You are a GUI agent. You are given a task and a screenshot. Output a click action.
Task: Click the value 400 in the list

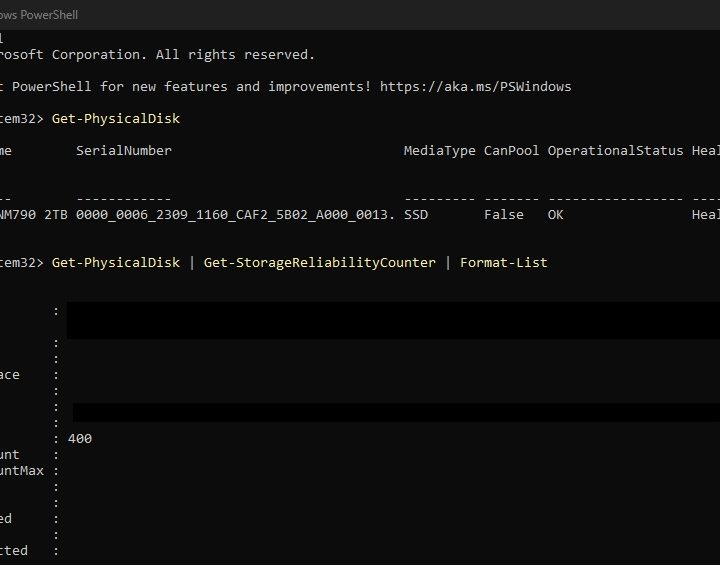(80, 439)
